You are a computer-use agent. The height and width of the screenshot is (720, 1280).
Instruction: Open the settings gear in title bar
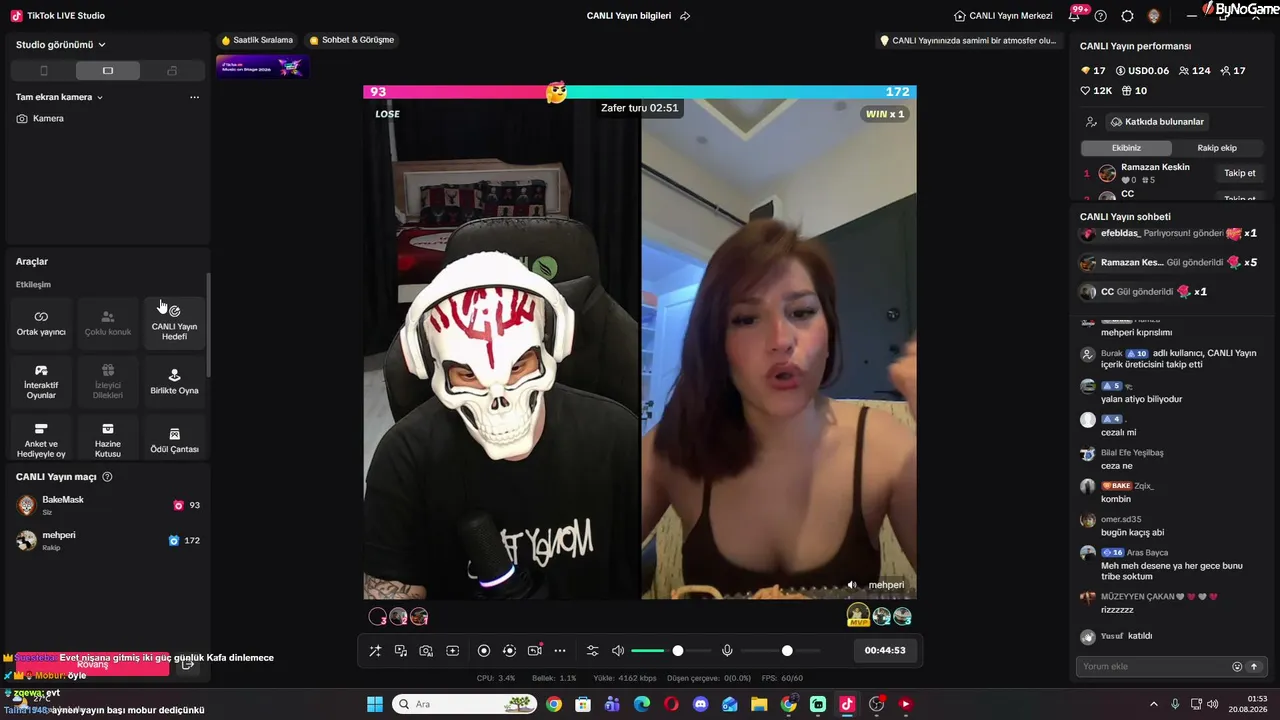pyautogui.click(x=1127, y=16)
